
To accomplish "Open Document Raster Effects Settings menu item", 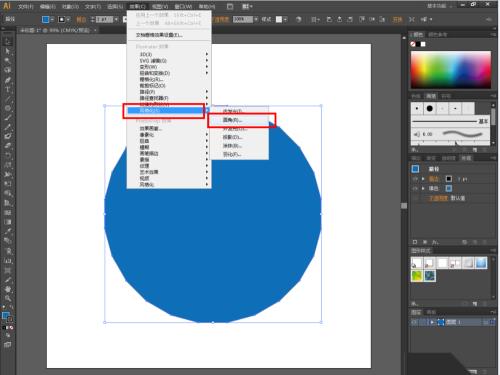I will [159, 35].
